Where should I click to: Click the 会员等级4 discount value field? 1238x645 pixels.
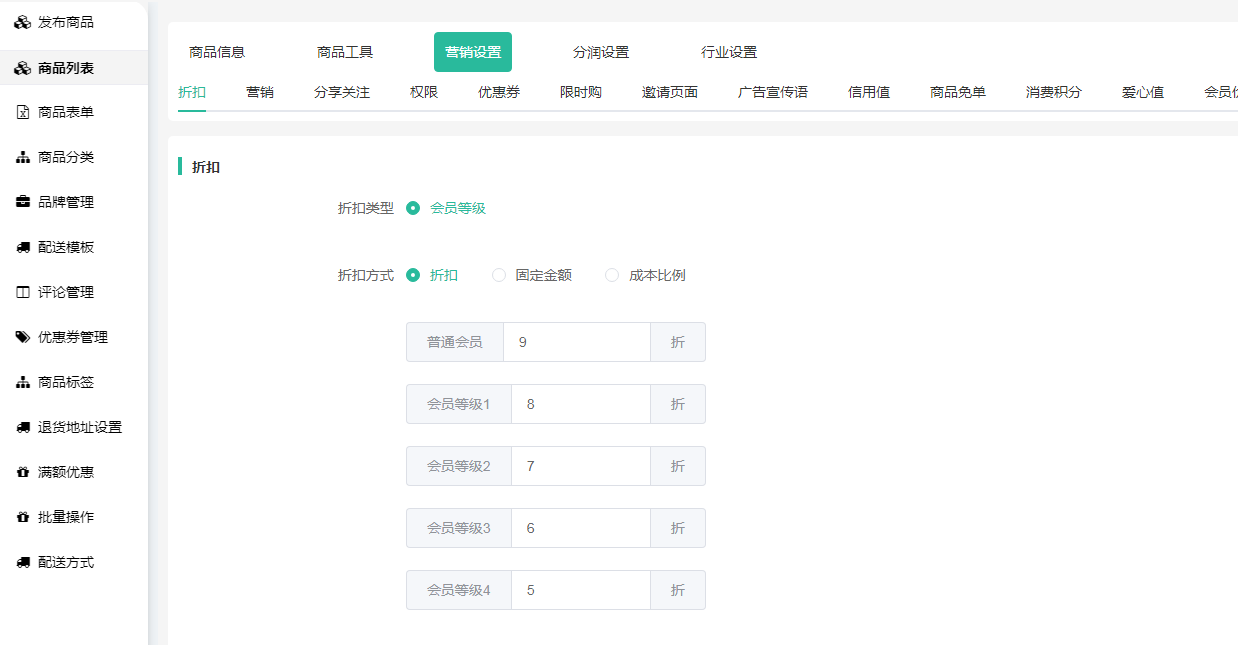coord(580,590)
